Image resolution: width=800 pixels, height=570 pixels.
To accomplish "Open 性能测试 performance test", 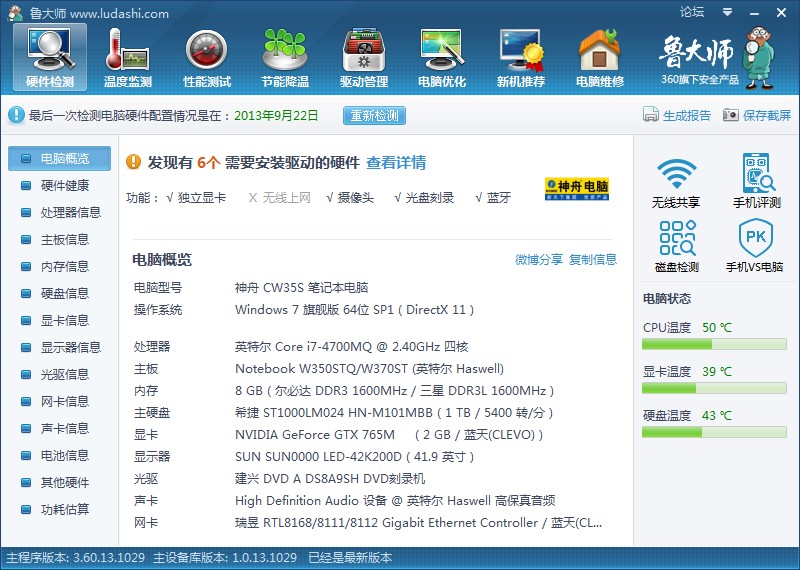I will click(207, 58).
